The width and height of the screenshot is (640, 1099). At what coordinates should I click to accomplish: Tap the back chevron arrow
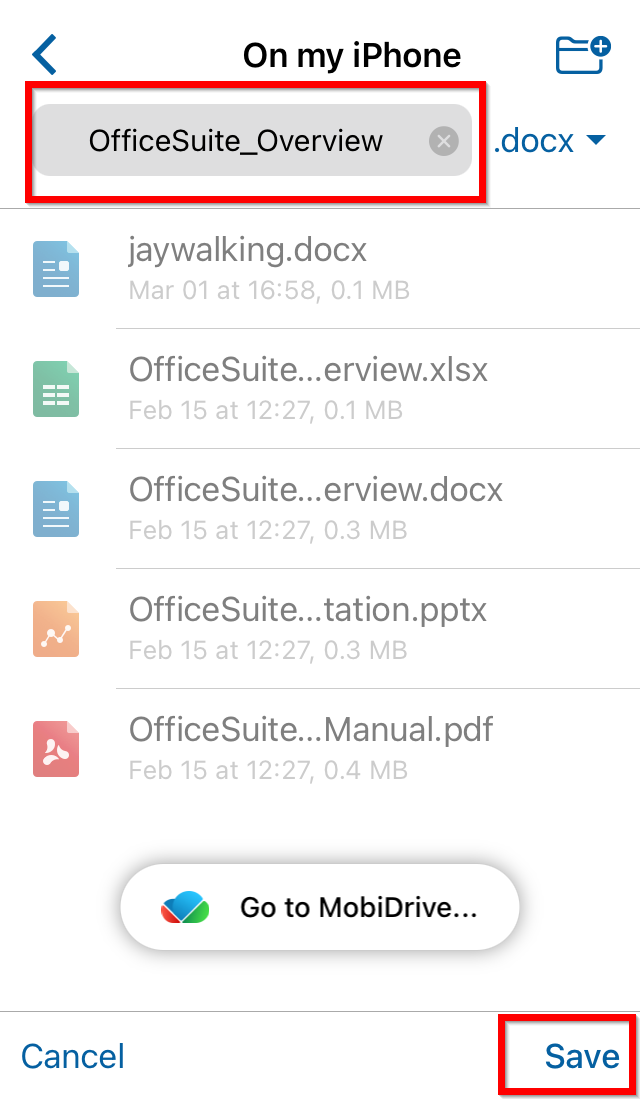point(44,56)
